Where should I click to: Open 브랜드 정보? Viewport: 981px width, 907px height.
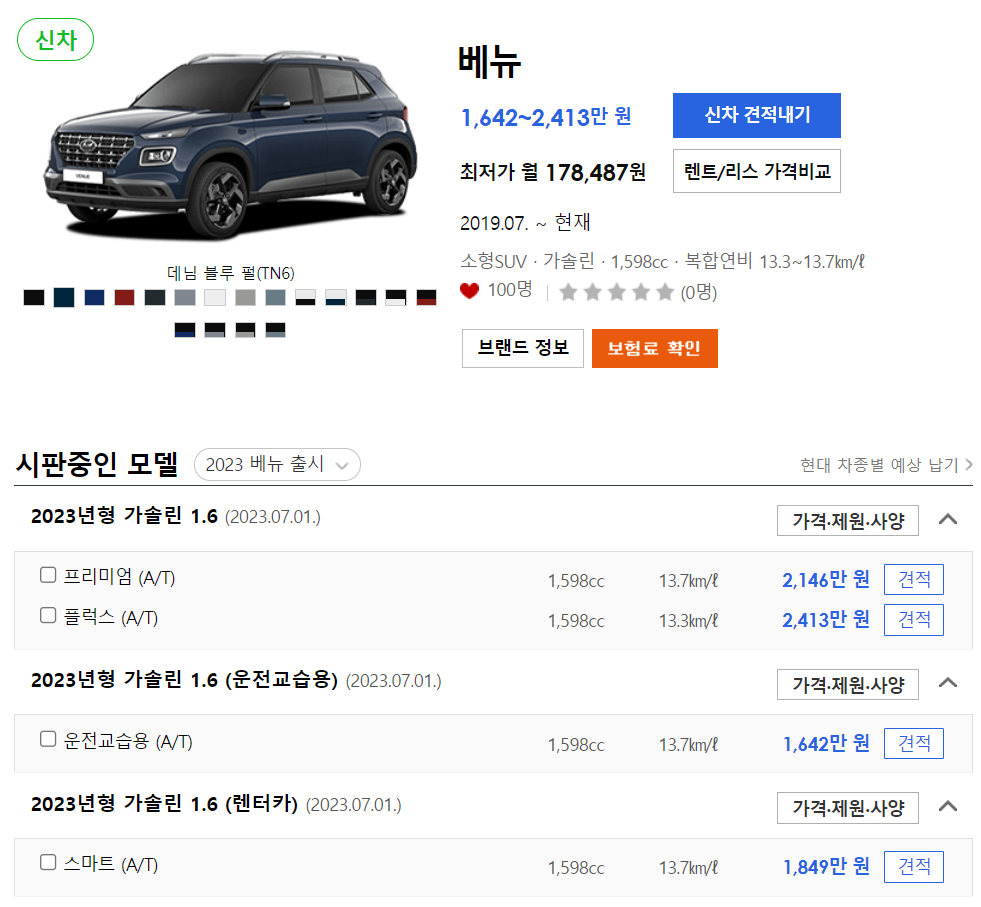(x=522, y=348)
